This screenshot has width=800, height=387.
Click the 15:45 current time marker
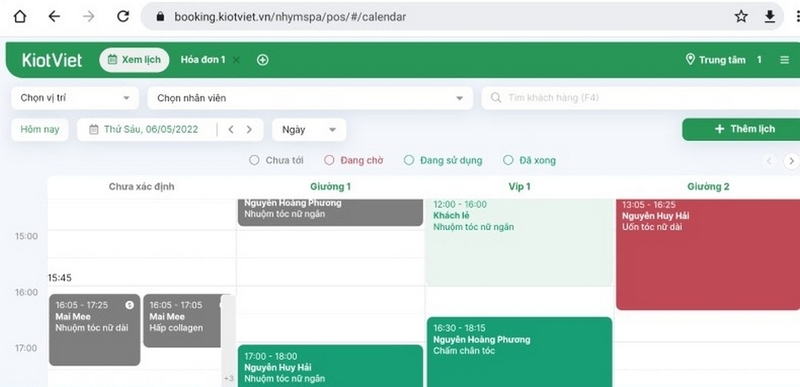click(x=60, y=278)
